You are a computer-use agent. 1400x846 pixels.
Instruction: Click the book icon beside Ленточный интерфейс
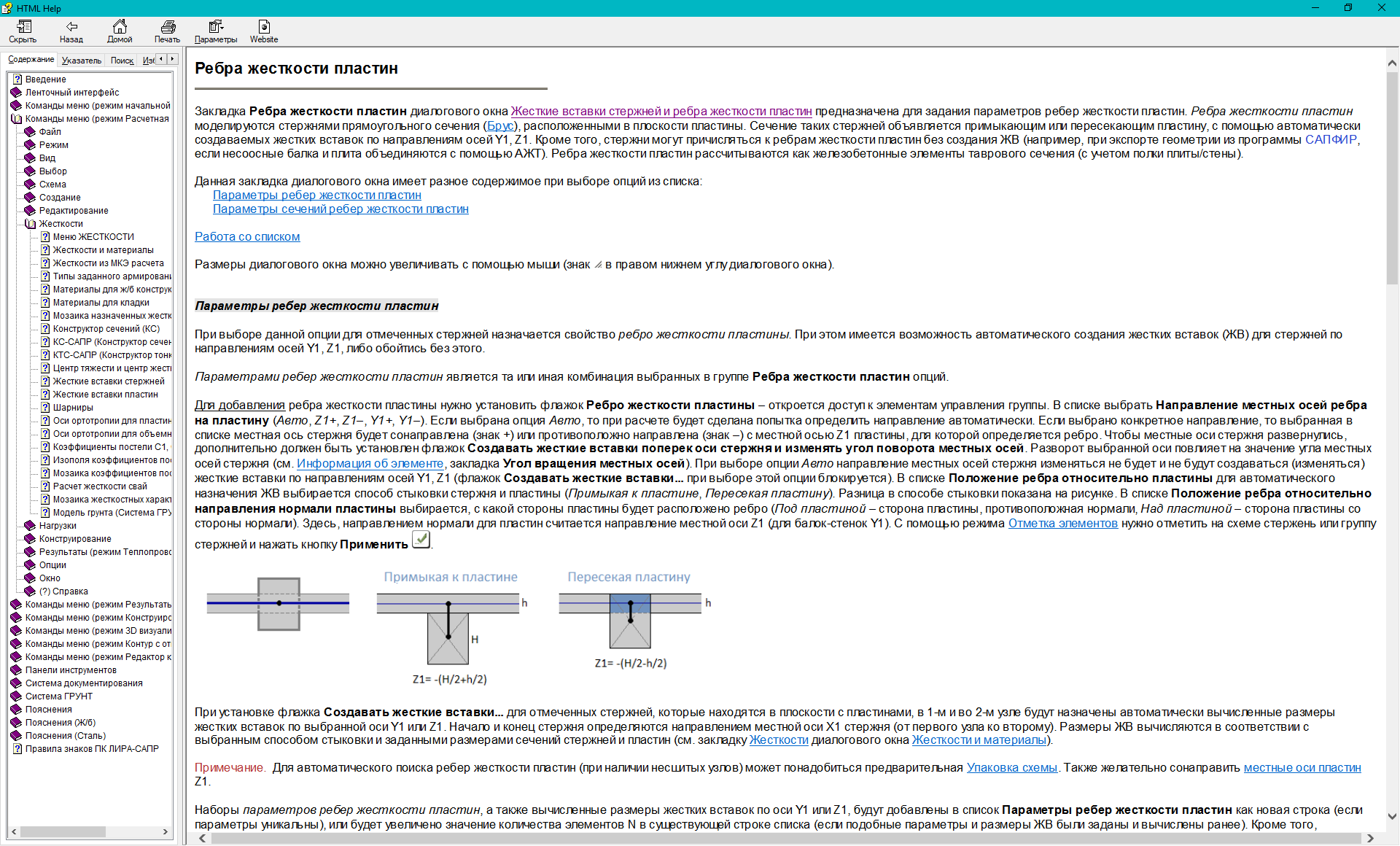(16, 93)
